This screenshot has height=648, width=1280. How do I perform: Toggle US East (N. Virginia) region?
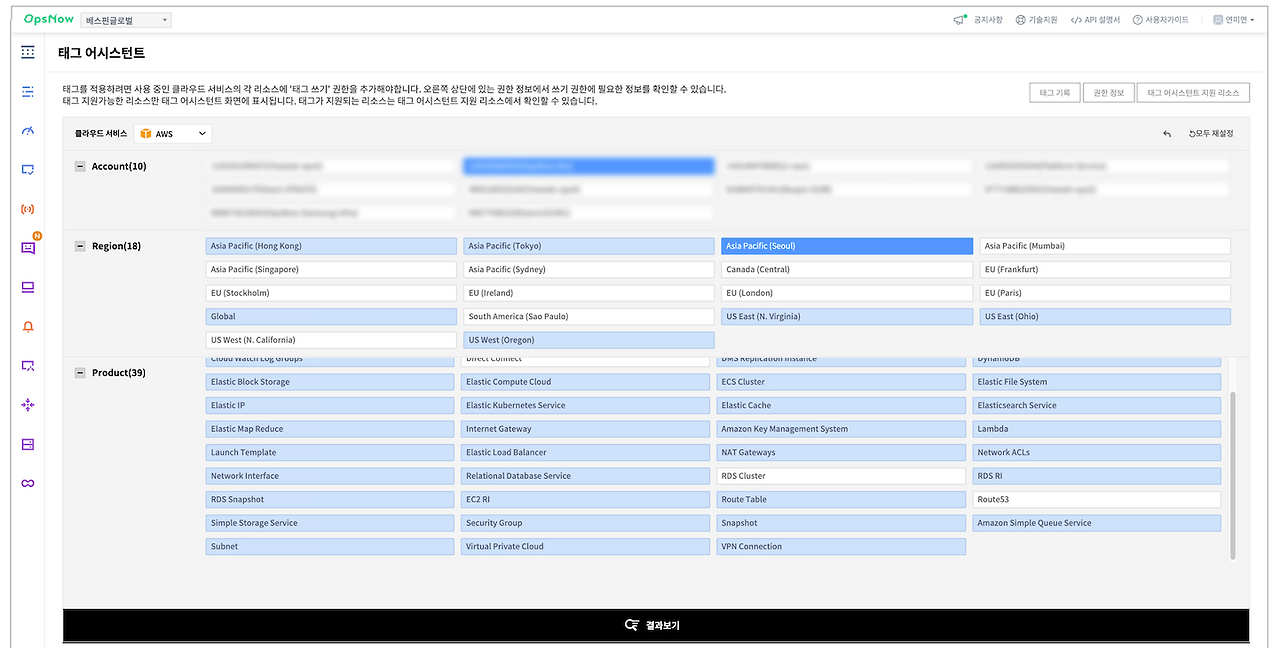[847, 317]
